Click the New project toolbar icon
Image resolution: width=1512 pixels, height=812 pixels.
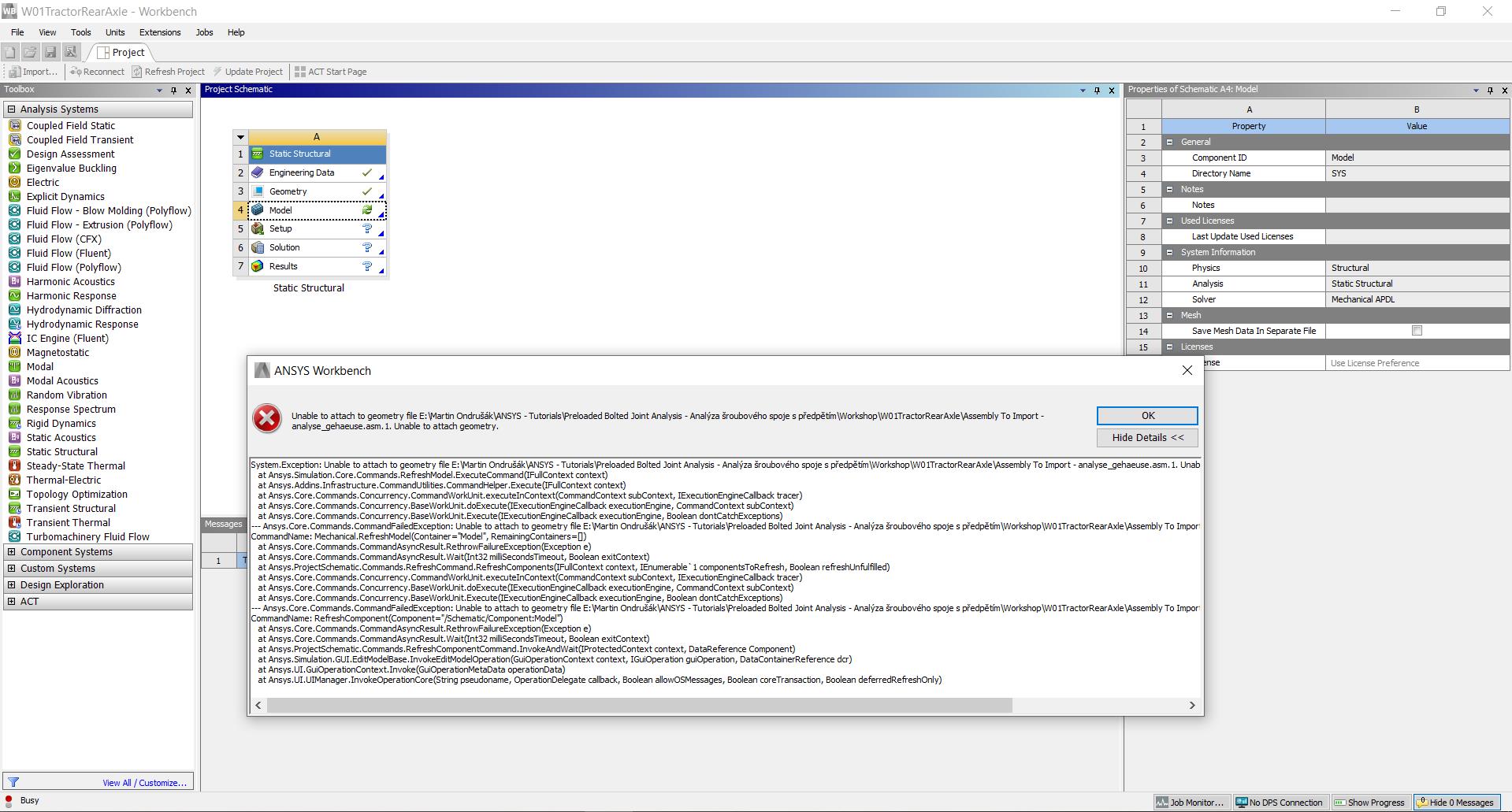(x=9, y=52)
